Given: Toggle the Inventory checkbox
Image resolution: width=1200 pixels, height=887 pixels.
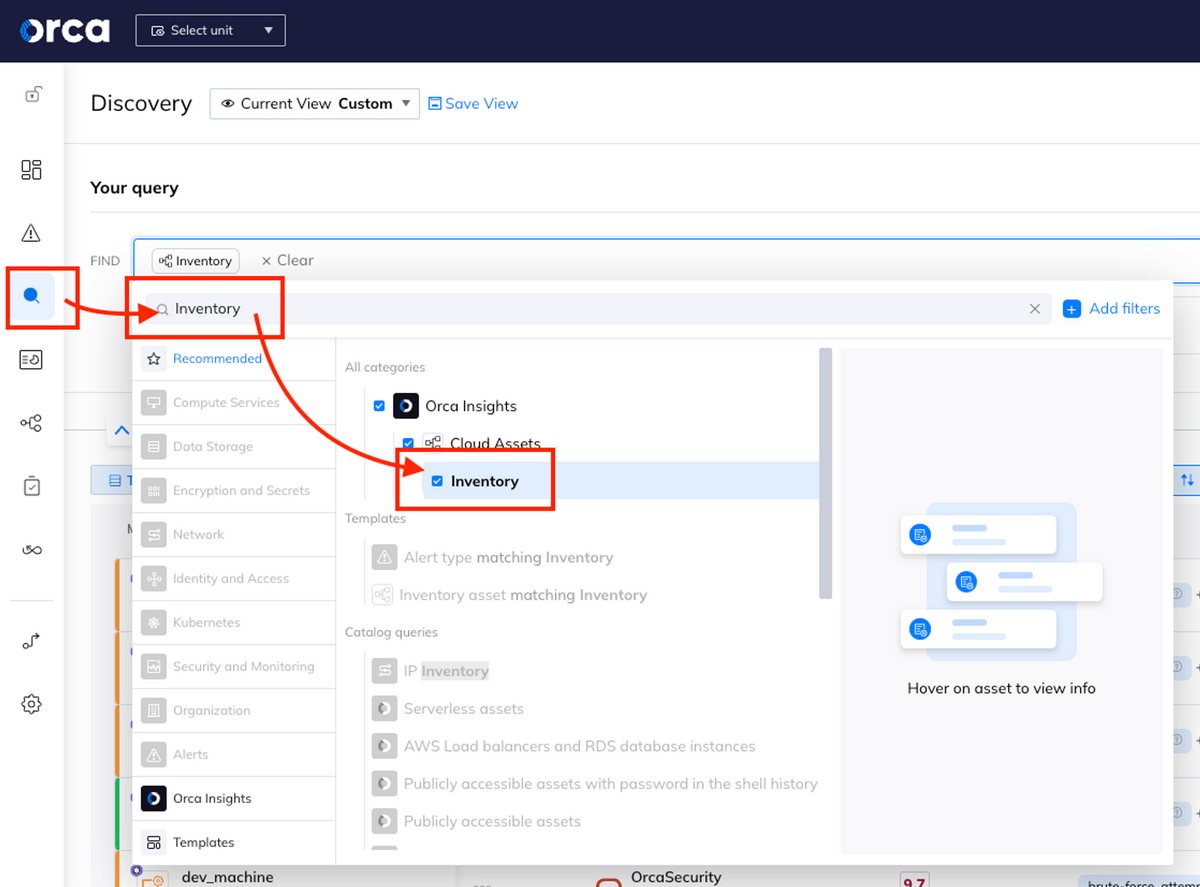Looking at the screenshot, I should coord(437,481).
